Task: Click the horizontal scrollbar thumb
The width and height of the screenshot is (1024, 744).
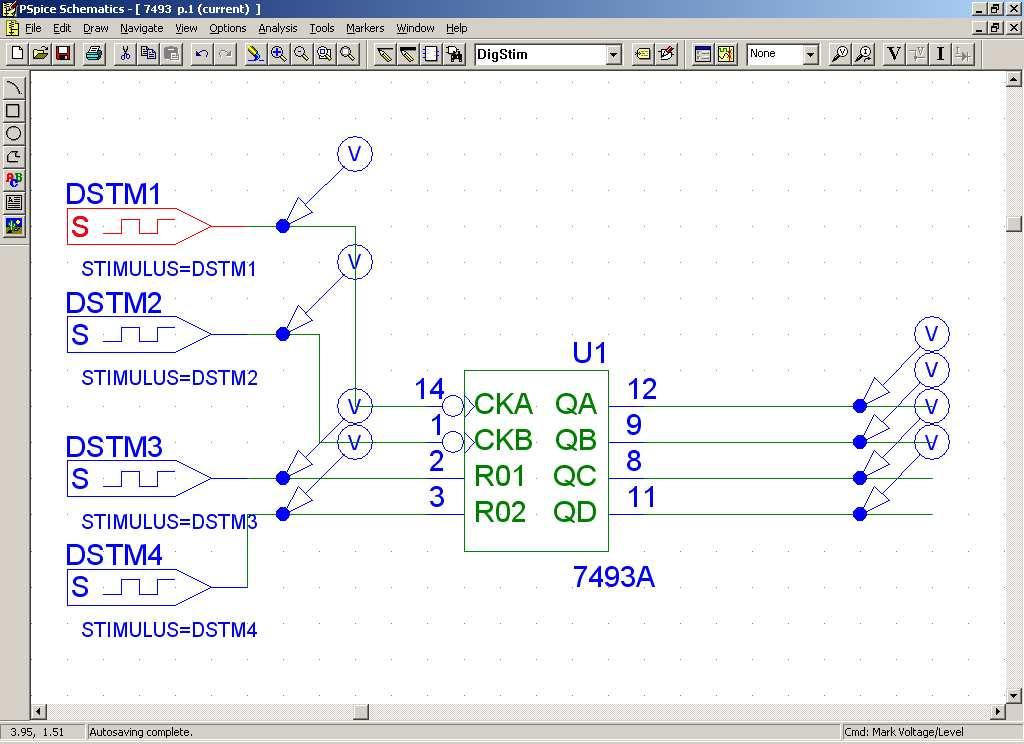Action: (361, 711)
